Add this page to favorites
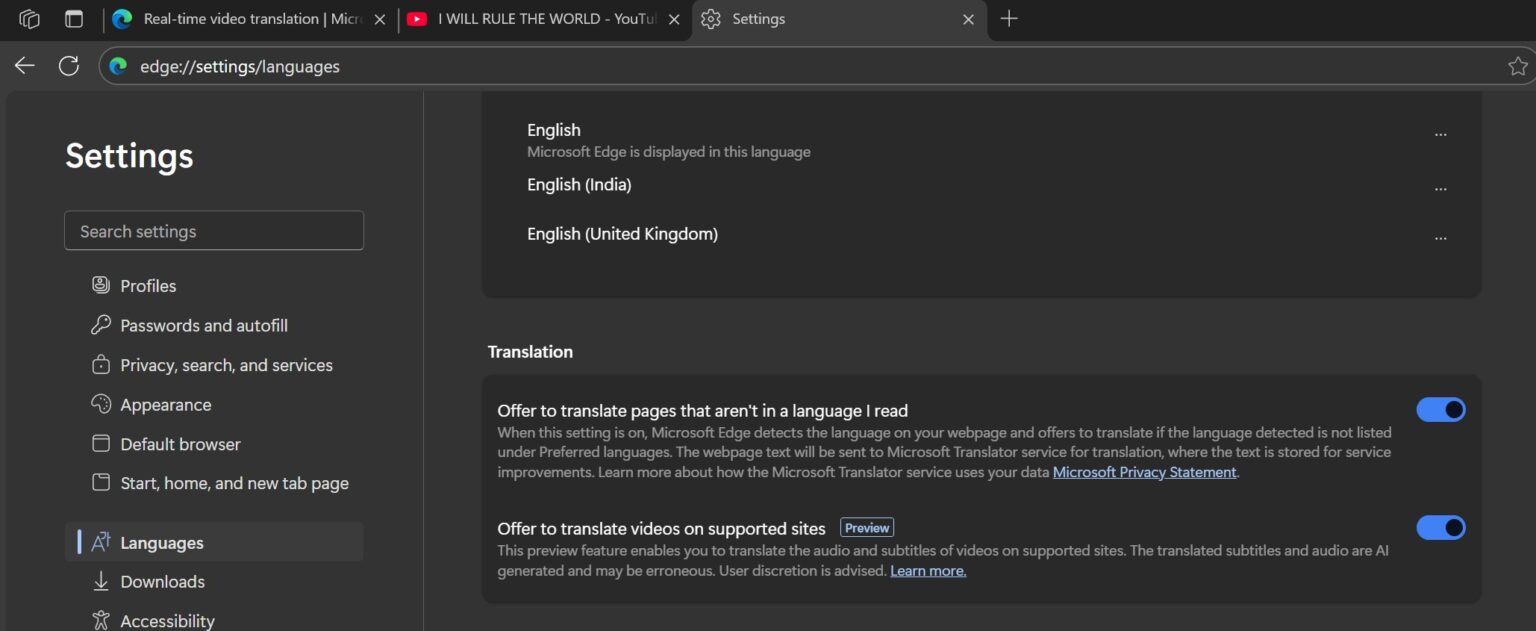This screenshot has width=1536, height=631. (x=1518, y=65)
